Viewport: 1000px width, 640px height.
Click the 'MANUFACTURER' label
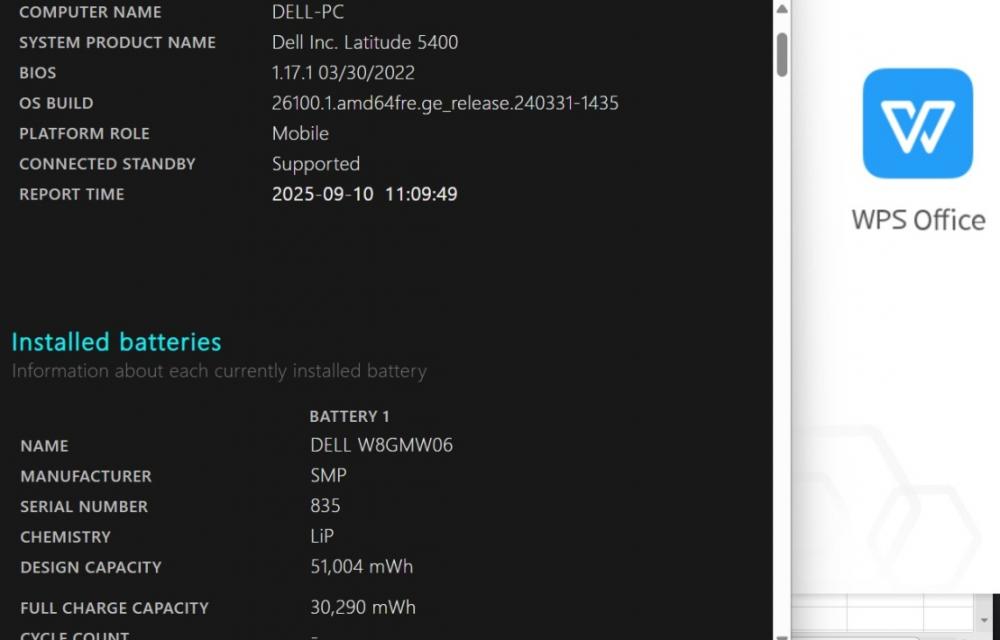click(x=85, y=476)
